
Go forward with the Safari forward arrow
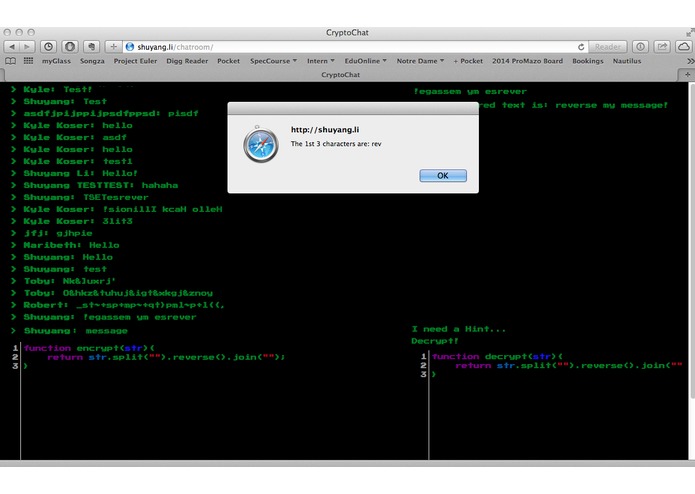tap(27, 47)
